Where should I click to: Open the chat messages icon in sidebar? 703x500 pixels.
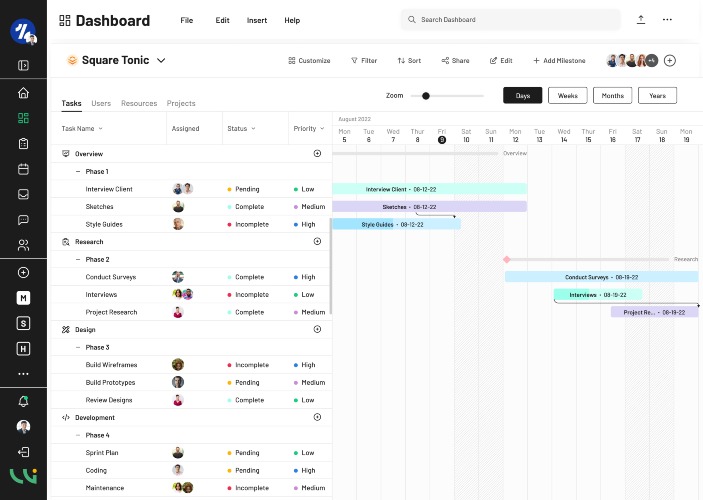(23, 220)
